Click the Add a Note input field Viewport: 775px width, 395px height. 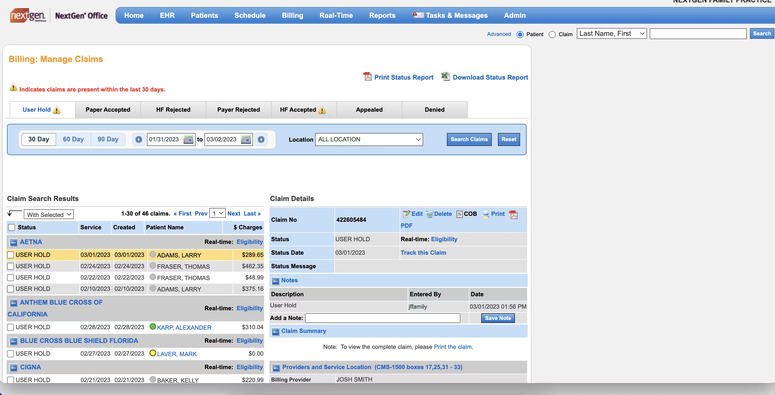coord(383,318)
